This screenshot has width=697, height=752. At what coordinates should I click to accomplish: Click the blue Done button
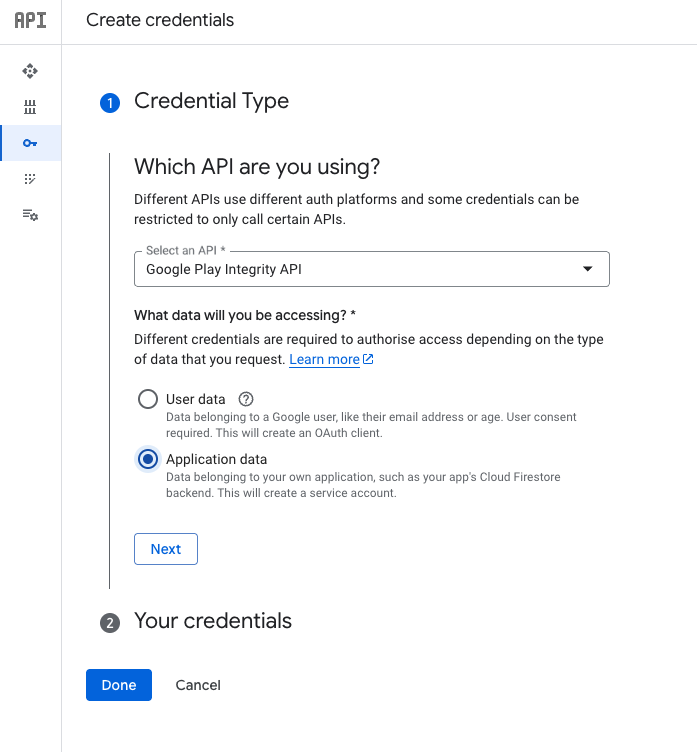(119, 685)
